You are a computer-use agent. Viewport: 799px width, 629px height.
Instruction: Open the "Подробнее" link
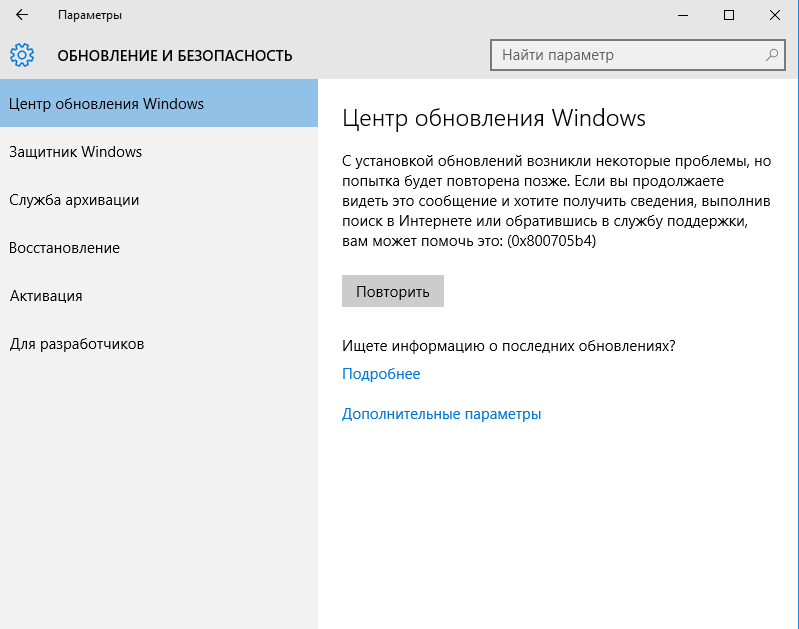pyautogui.click(x=381, y=374)
